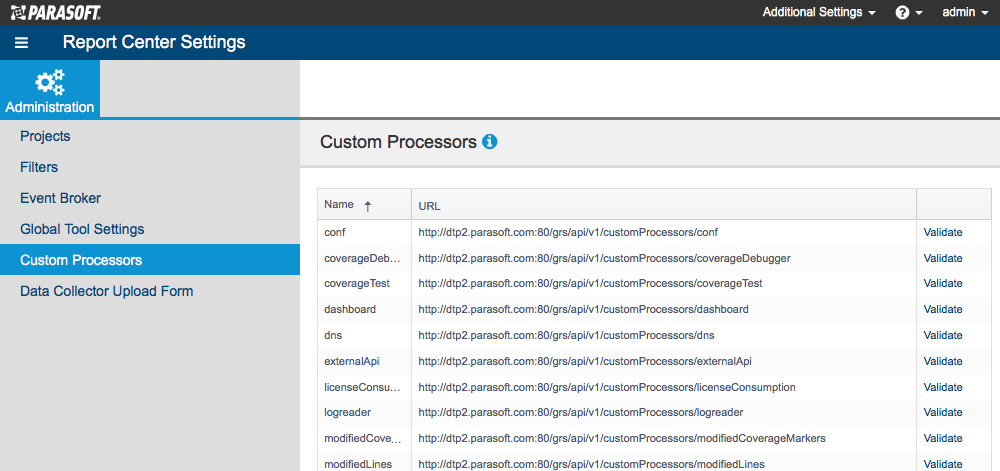Select the externalApi name cell

click(x=365, y=361)
